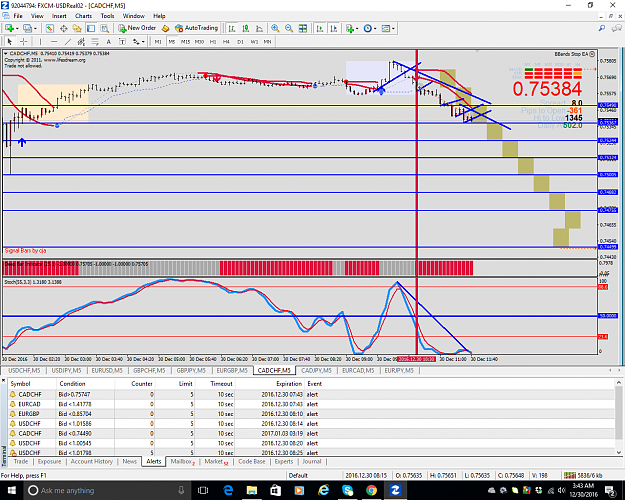Toggle the AutoTrading button
The image size is (625, 500).
click(197, 28)
